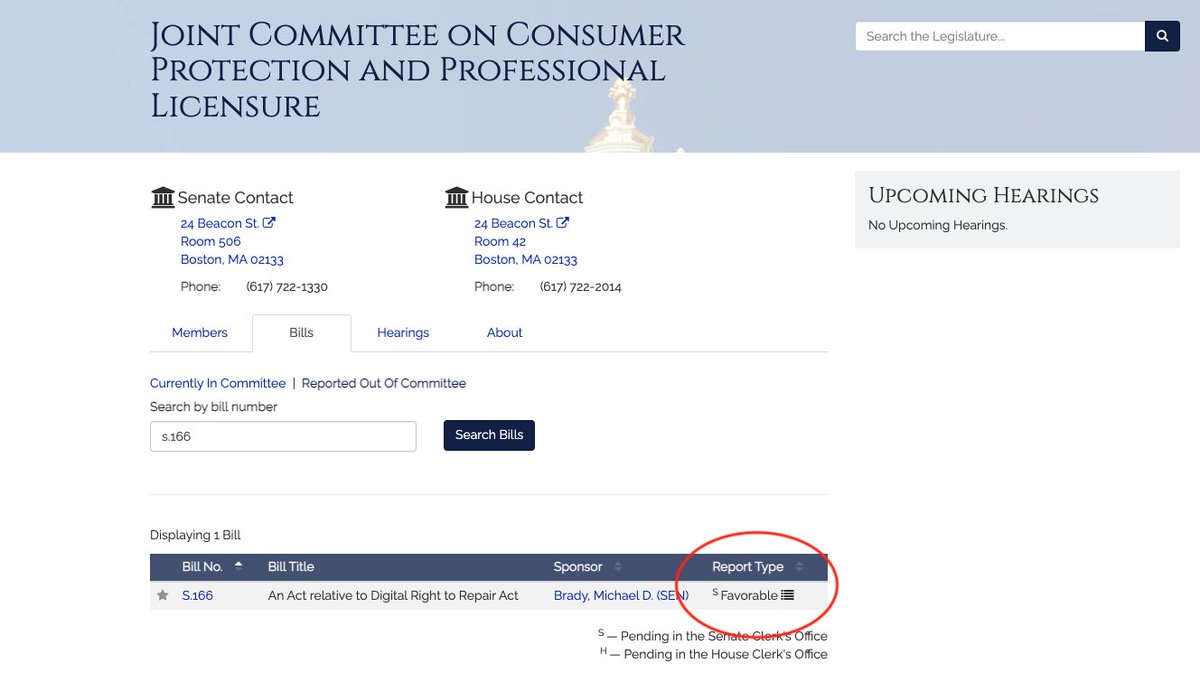Open the Favorable report list icon
Image resolution: width=1200 pixels, height=673 pixels.
click(788, 595)
